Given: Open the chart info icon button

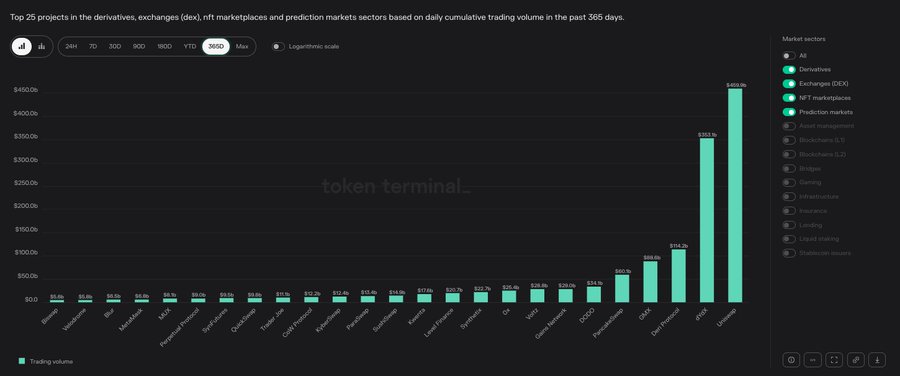Looking at the screenshot, I should click(x=792, y=360).
